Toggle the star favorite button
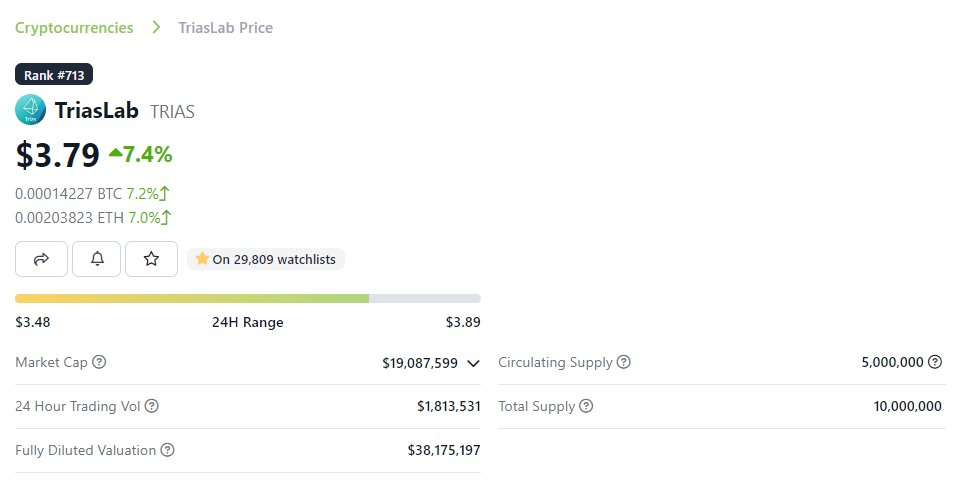Screen dimensions: 955x498 [x=151, y=259]
